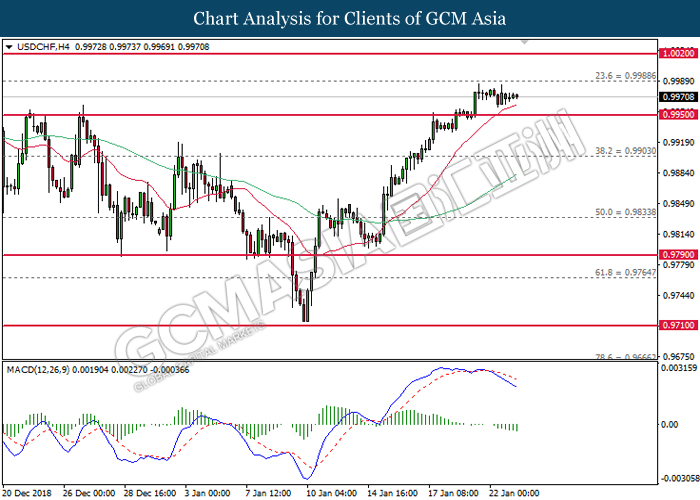Select the 20 Dec 2018 date marker

27,493
